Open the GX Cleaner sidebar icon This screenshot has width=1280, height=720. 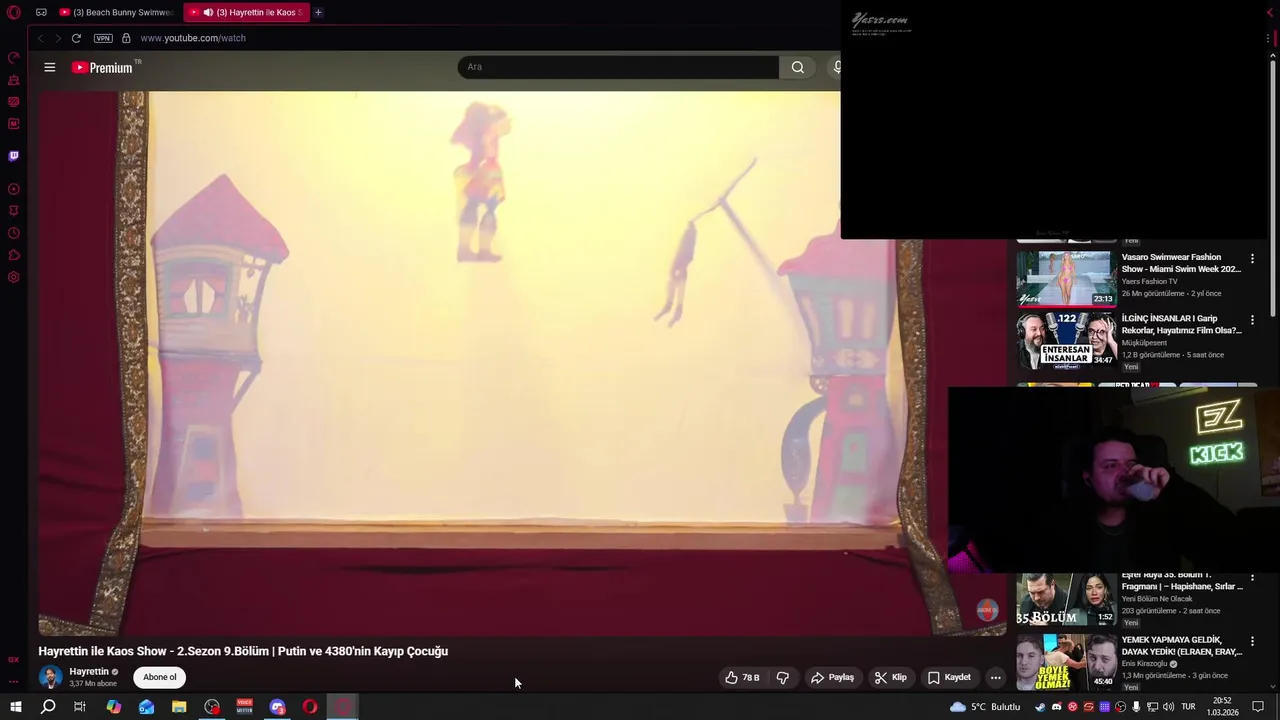(x=14, y=80)
